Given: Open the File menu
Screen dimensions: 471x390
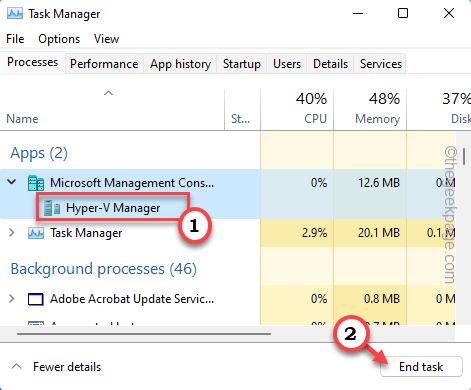Looking at the screenshot, I should tap(15, 39).
